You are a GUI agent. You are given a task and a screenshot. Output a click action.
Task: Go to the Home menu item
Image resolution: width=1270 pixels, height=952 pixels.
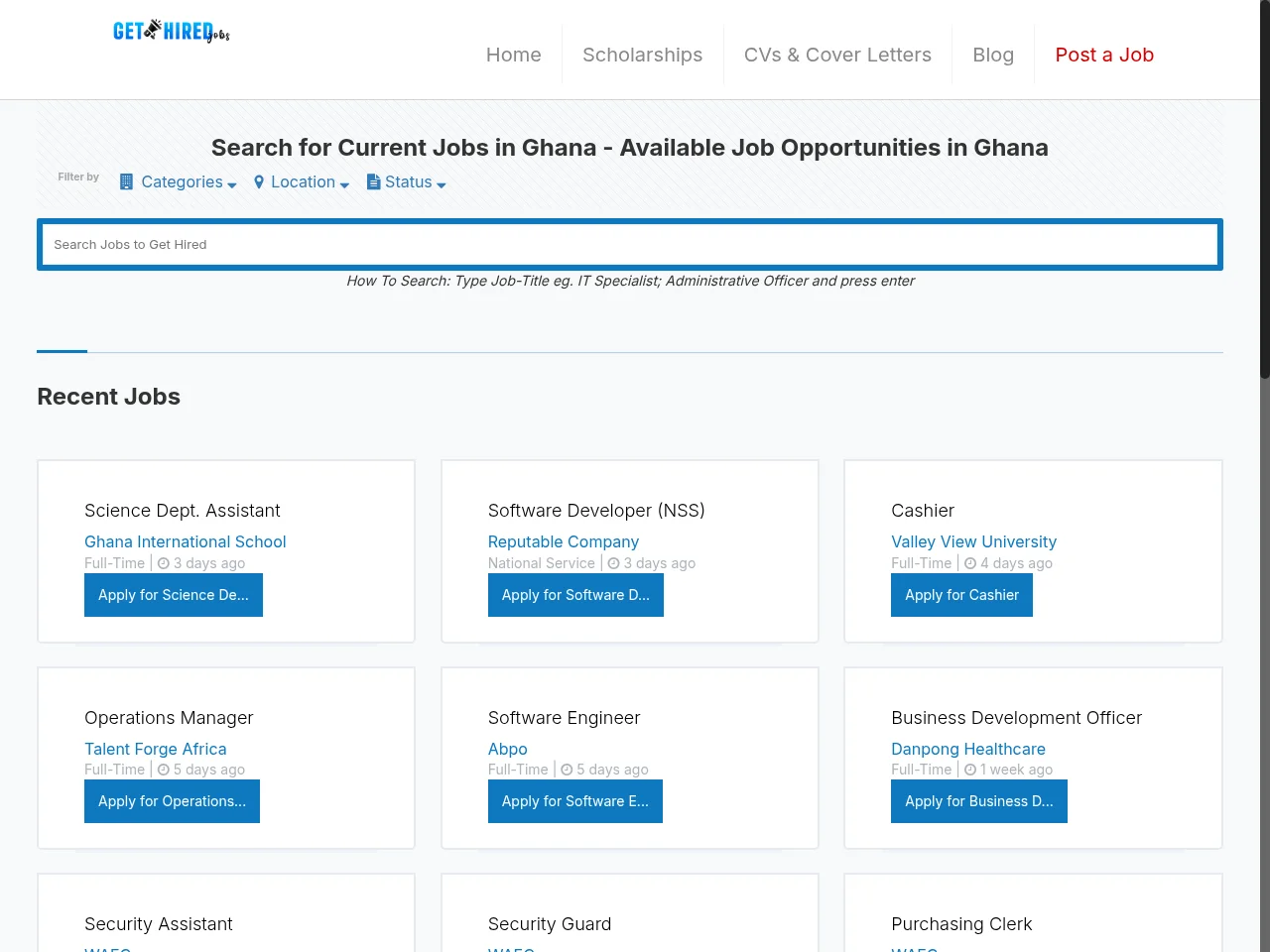point(514,55)
